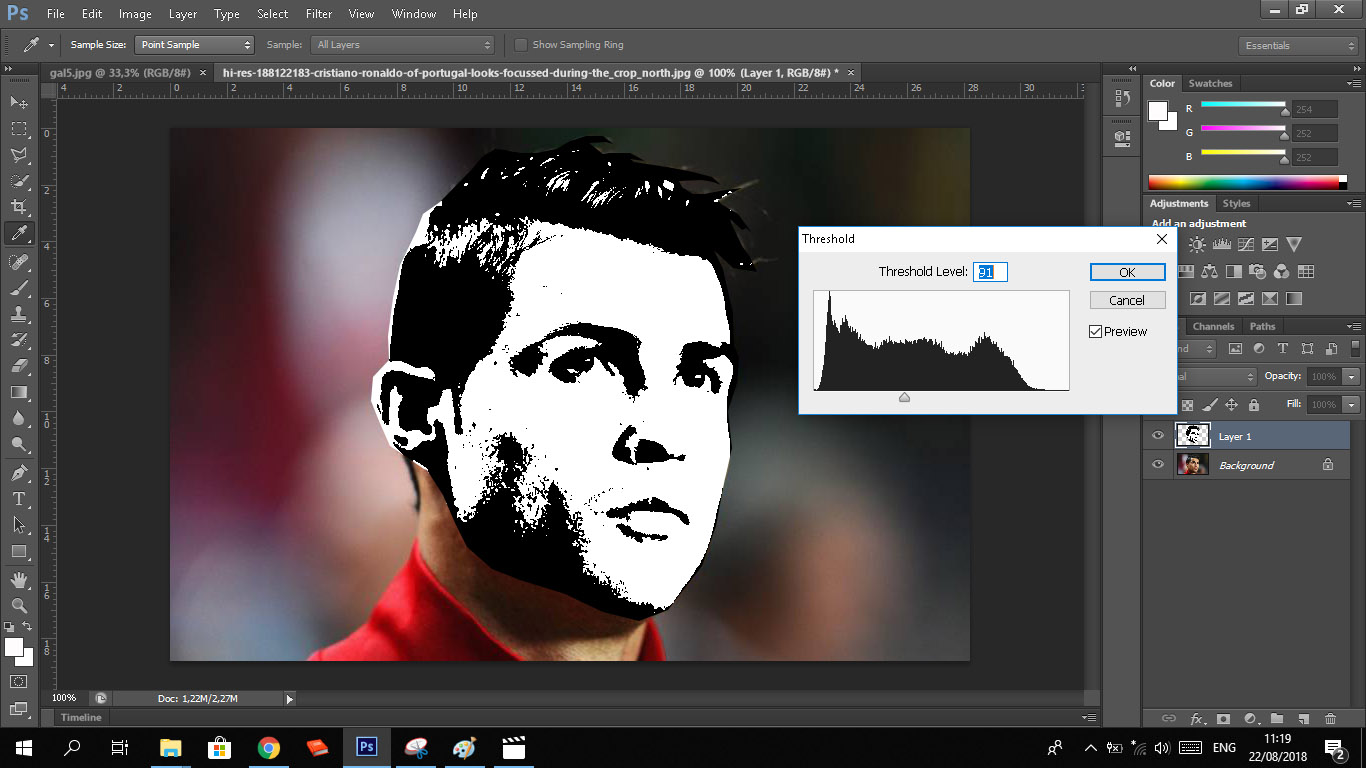Open the Sample Size dropdown
Screen dimensions: 1366x768
pos(195,45)
